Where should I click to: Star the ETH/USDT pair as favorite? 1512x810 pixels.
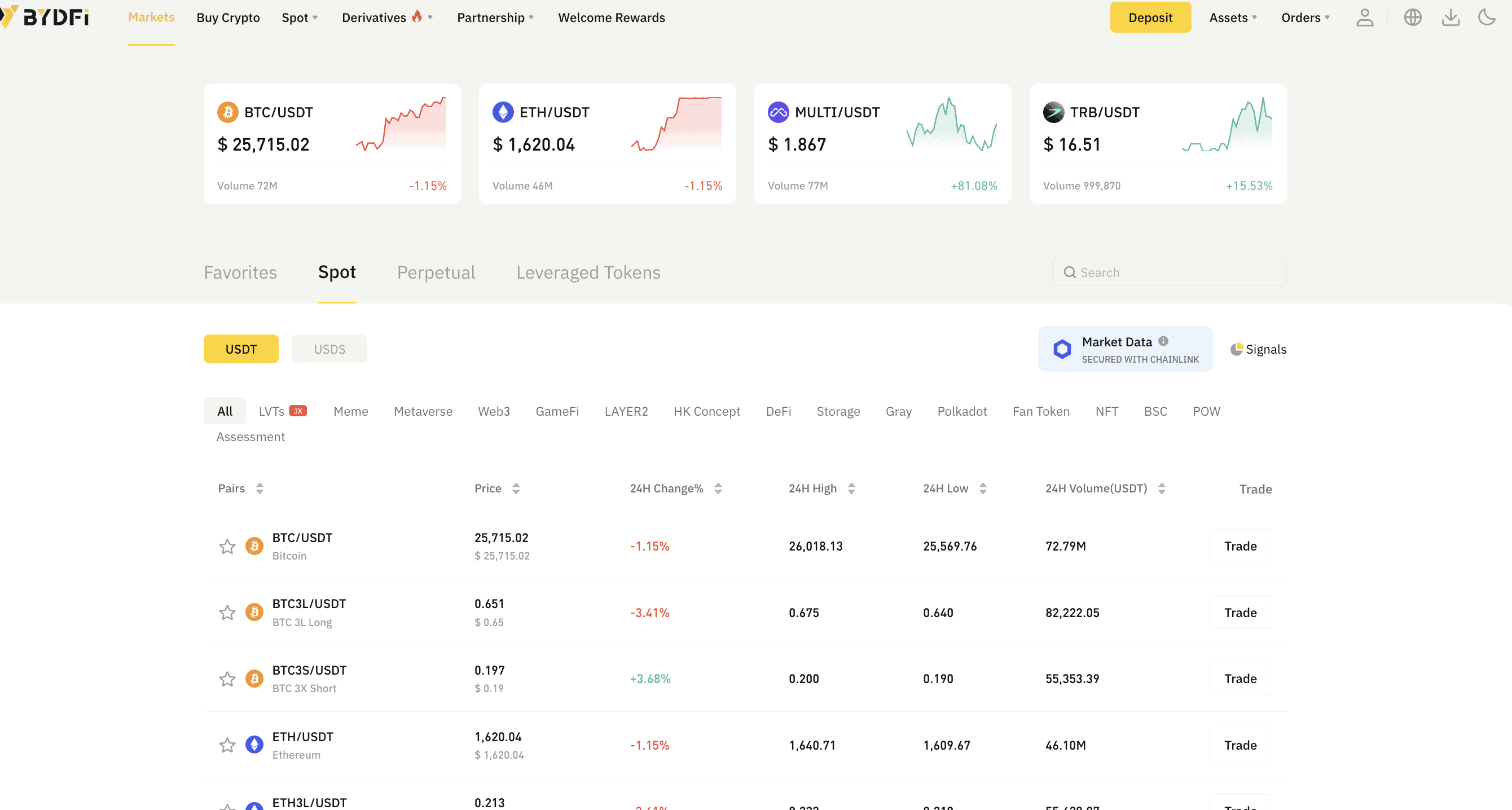(x=227, y=746)
